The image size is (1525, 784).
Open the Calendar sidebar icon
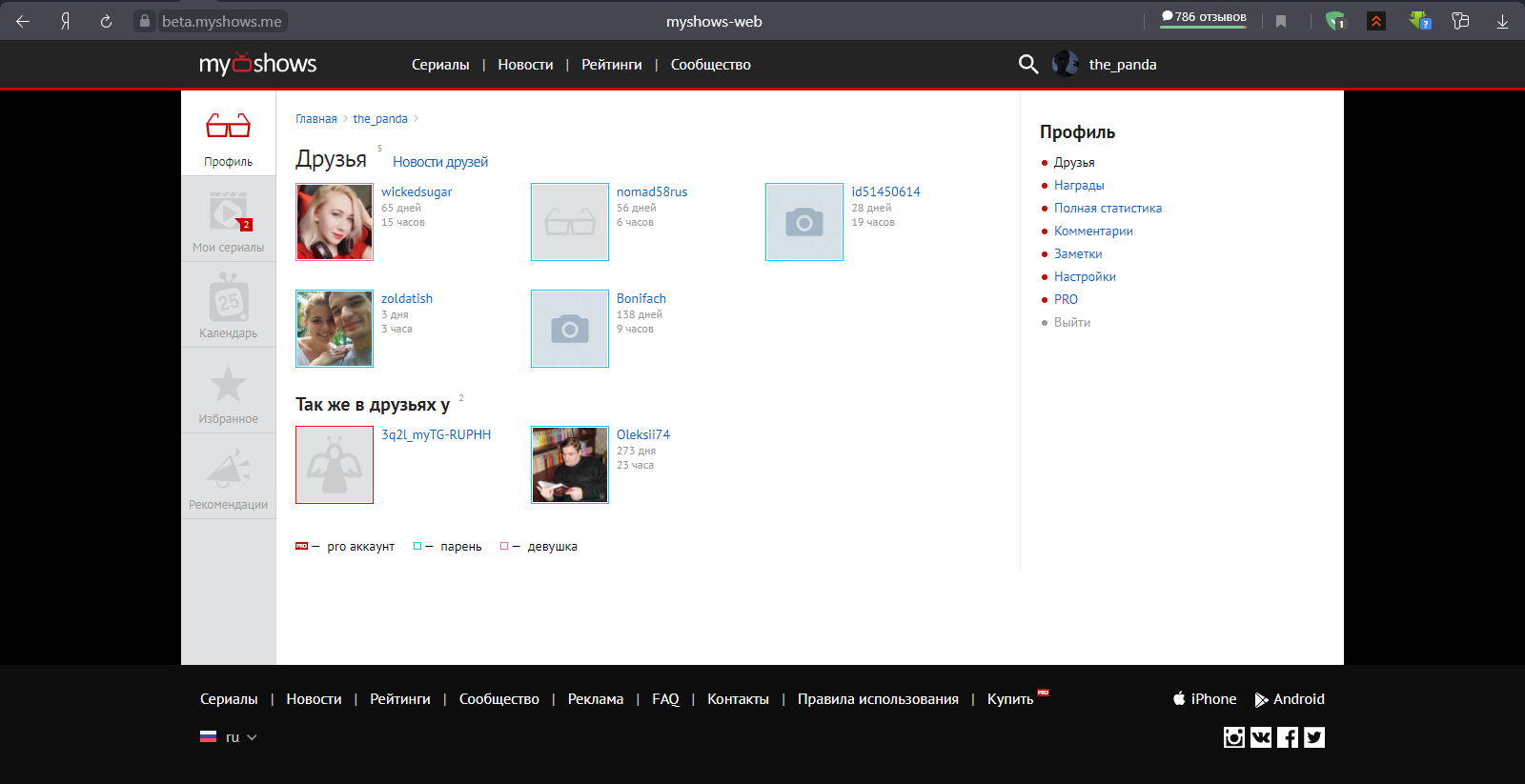(x=229, y=298)
